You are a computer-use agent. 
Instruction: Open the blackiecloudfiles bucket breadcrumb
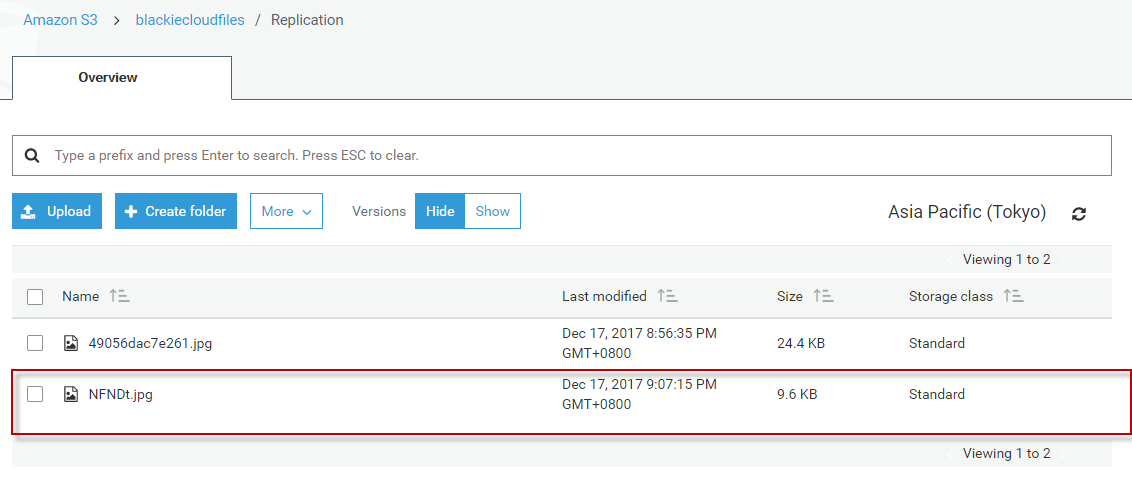click(190, 20)
